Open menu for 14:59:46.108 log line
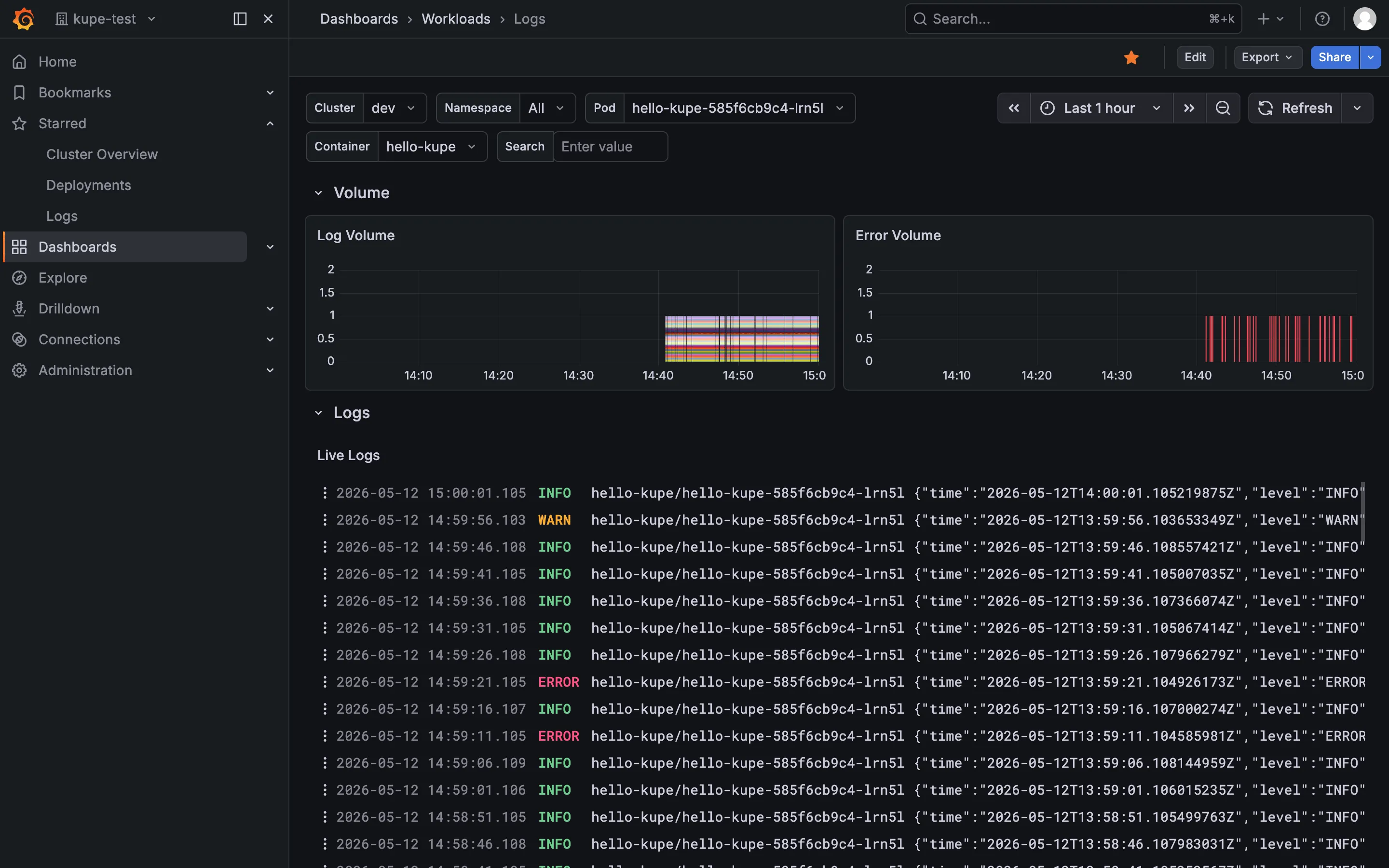Viewport: 1389px width, 868px height. point(325,546)
